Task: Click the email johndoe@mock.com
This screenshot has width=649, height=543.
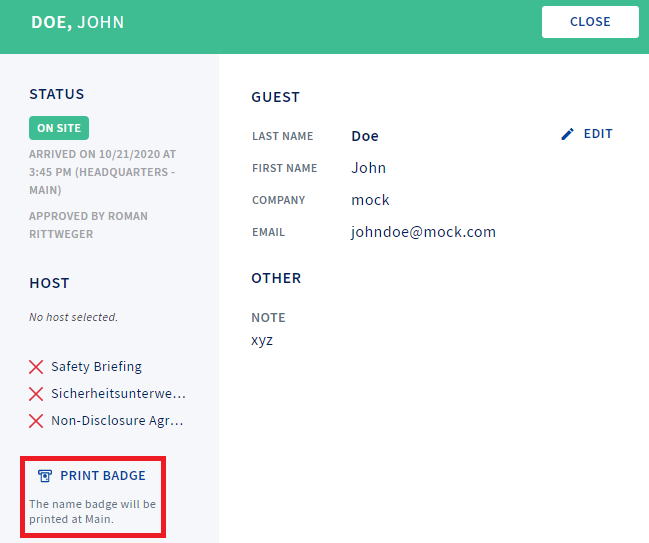Action: pos(423,232)
